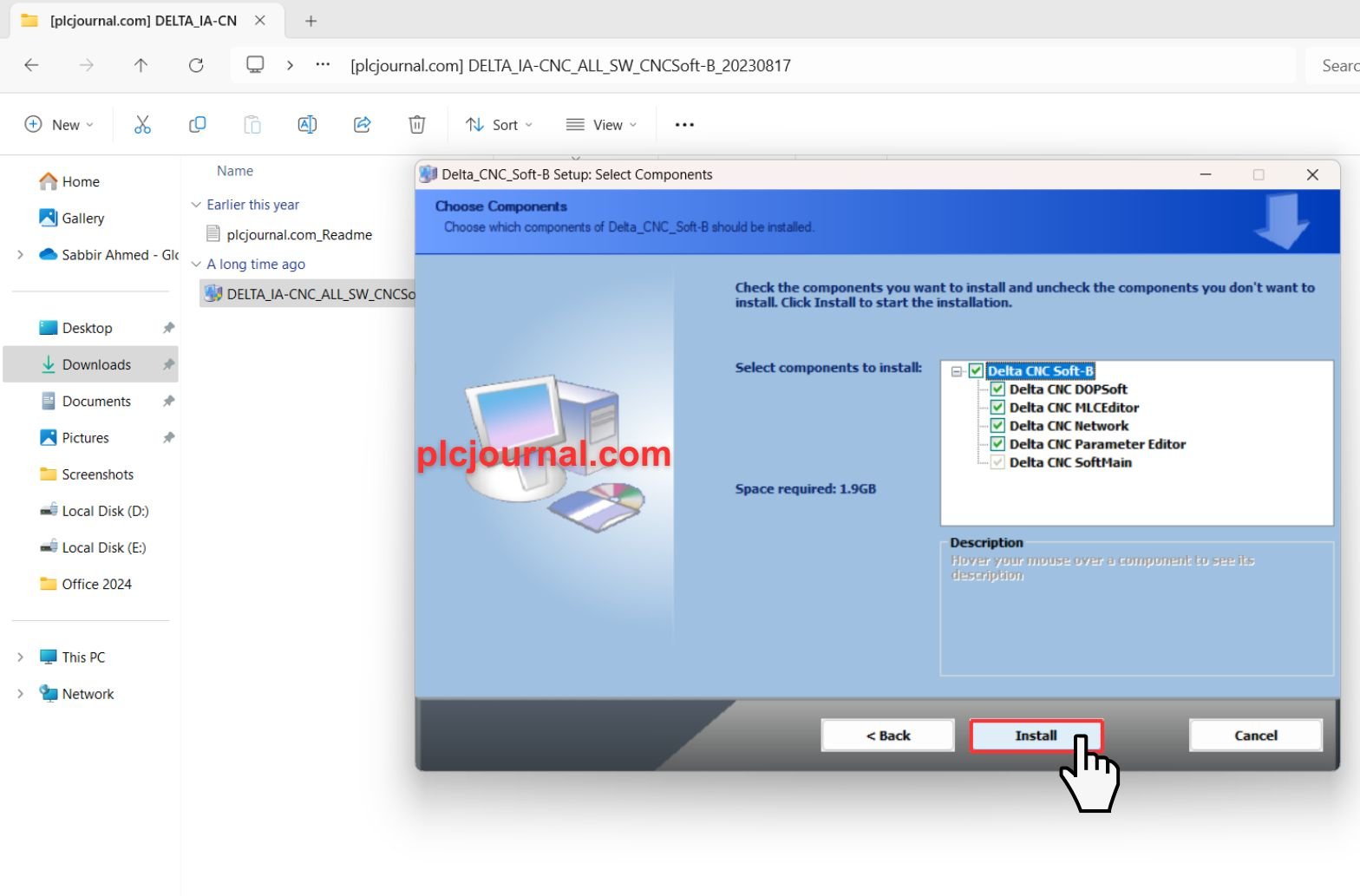Close the DELTA_IA-CN Explorer tab

point(259,20)
